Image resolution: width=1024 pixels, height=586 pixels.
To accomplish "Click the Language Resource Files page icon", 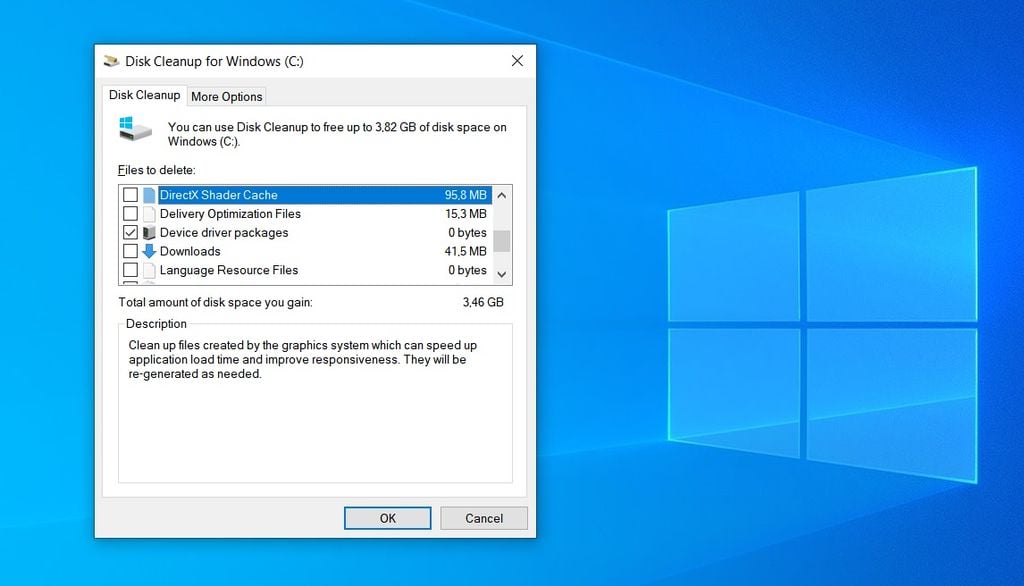I will tap(149, 271).
